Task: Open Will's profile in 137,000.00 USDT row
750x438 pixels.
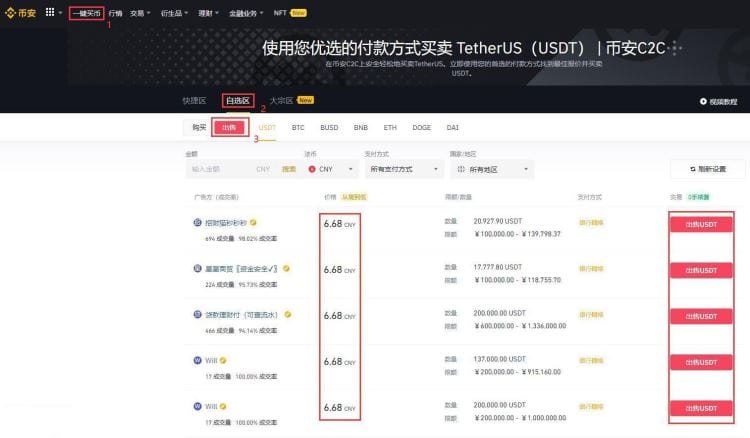Action: tap(211, 361)
